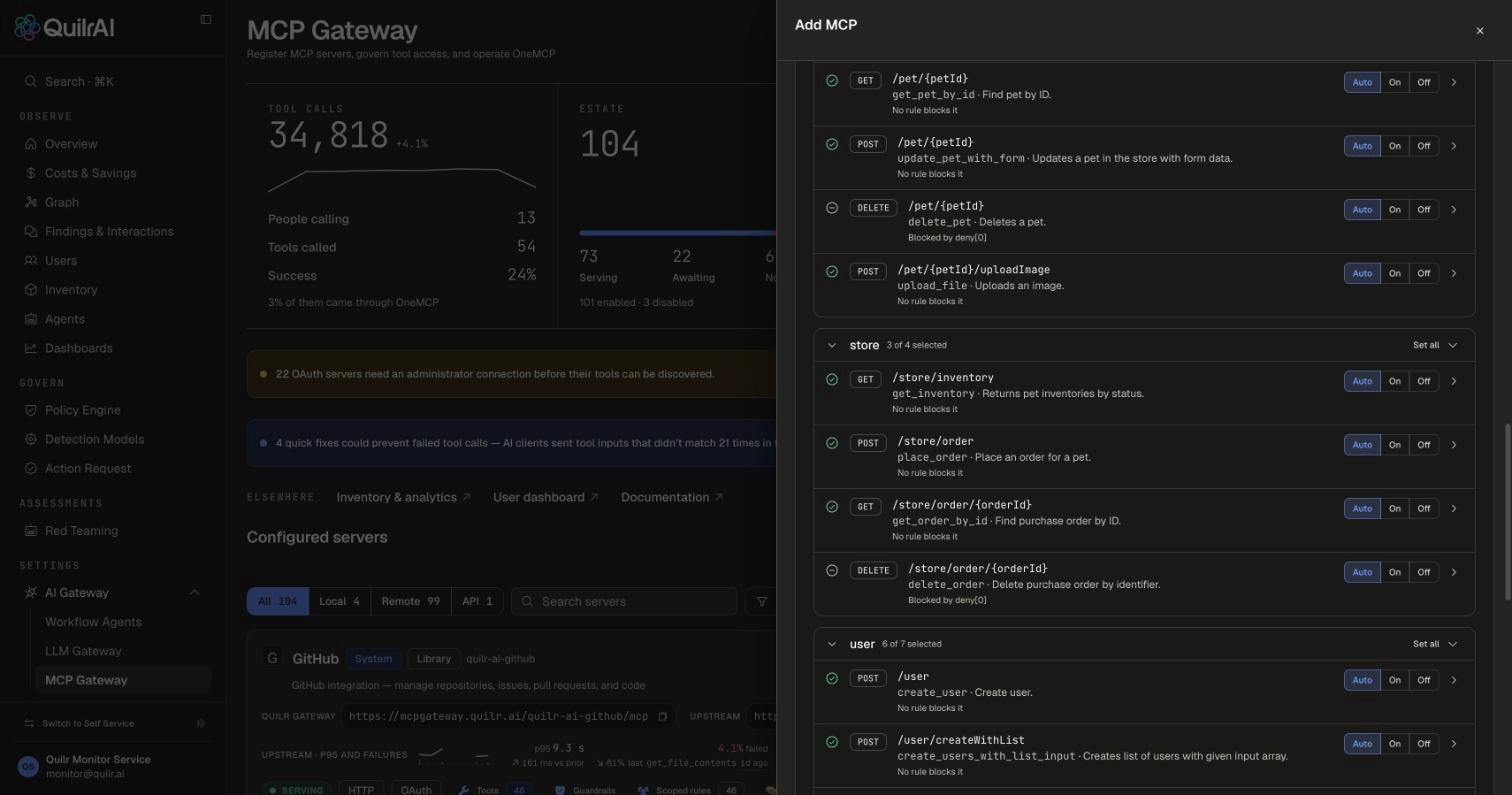Open the user Set all dropdown
The height and width of the screenshot is (795, 1512).
1435,644
